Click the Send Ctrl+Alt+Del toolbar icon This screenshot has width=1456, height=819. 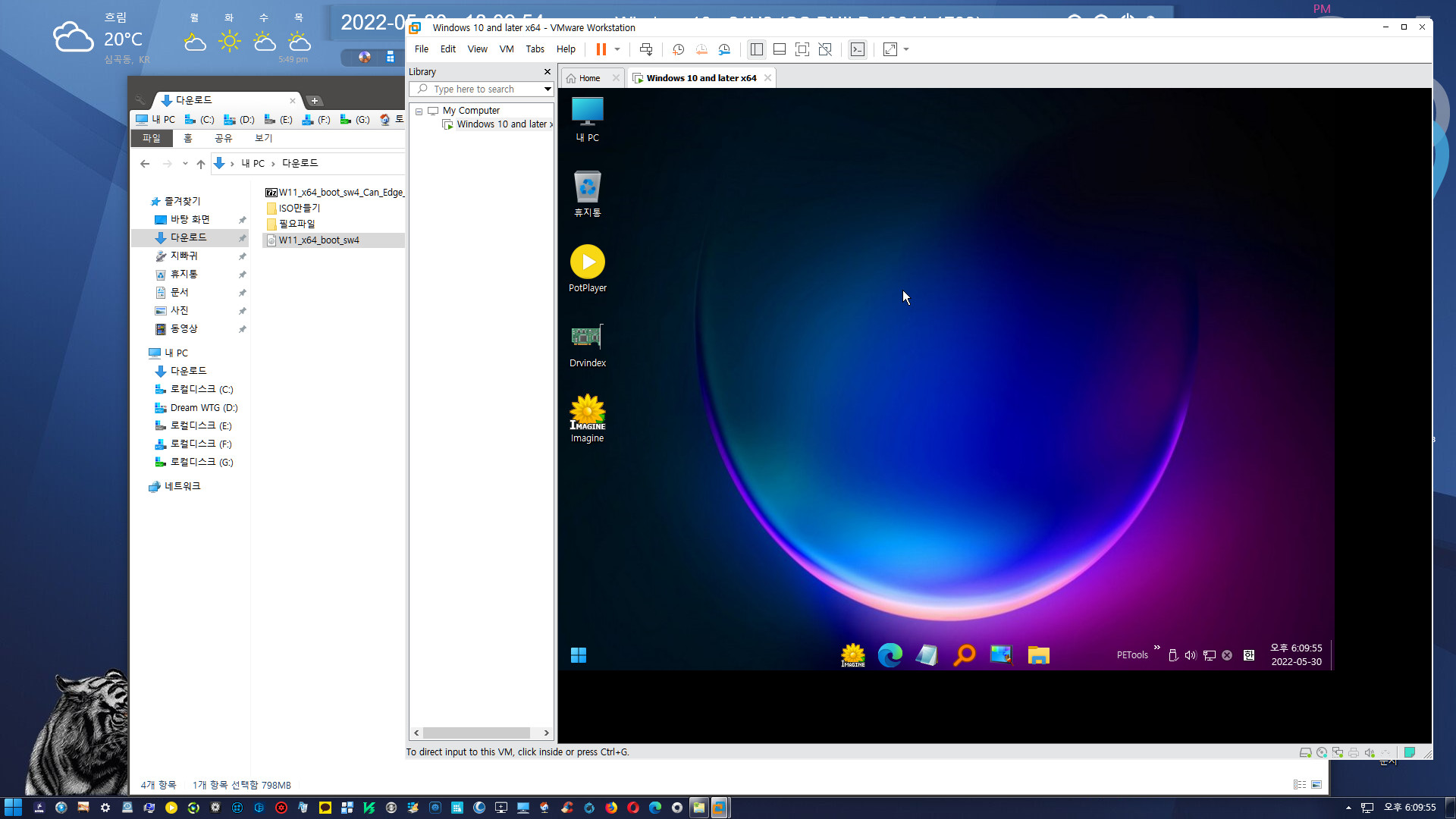(x=646, y=49)
